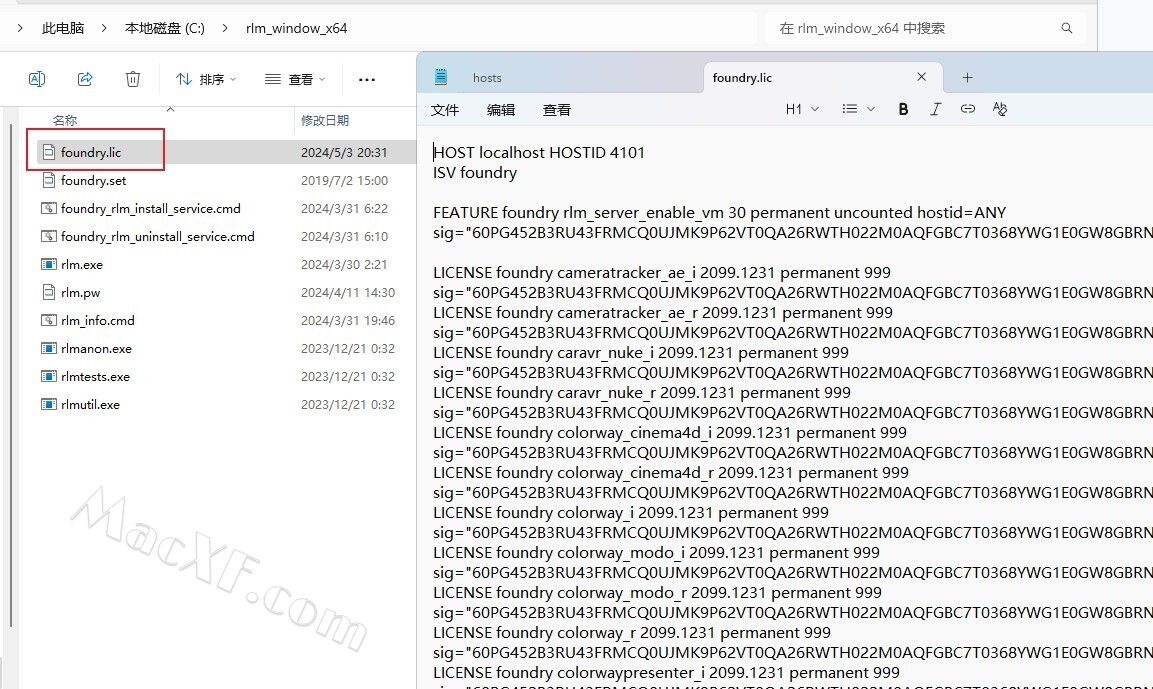The image size is (1153, 689).
Task: Select foundry_rlm_install_service.cmd file
Action: (151, 208)
